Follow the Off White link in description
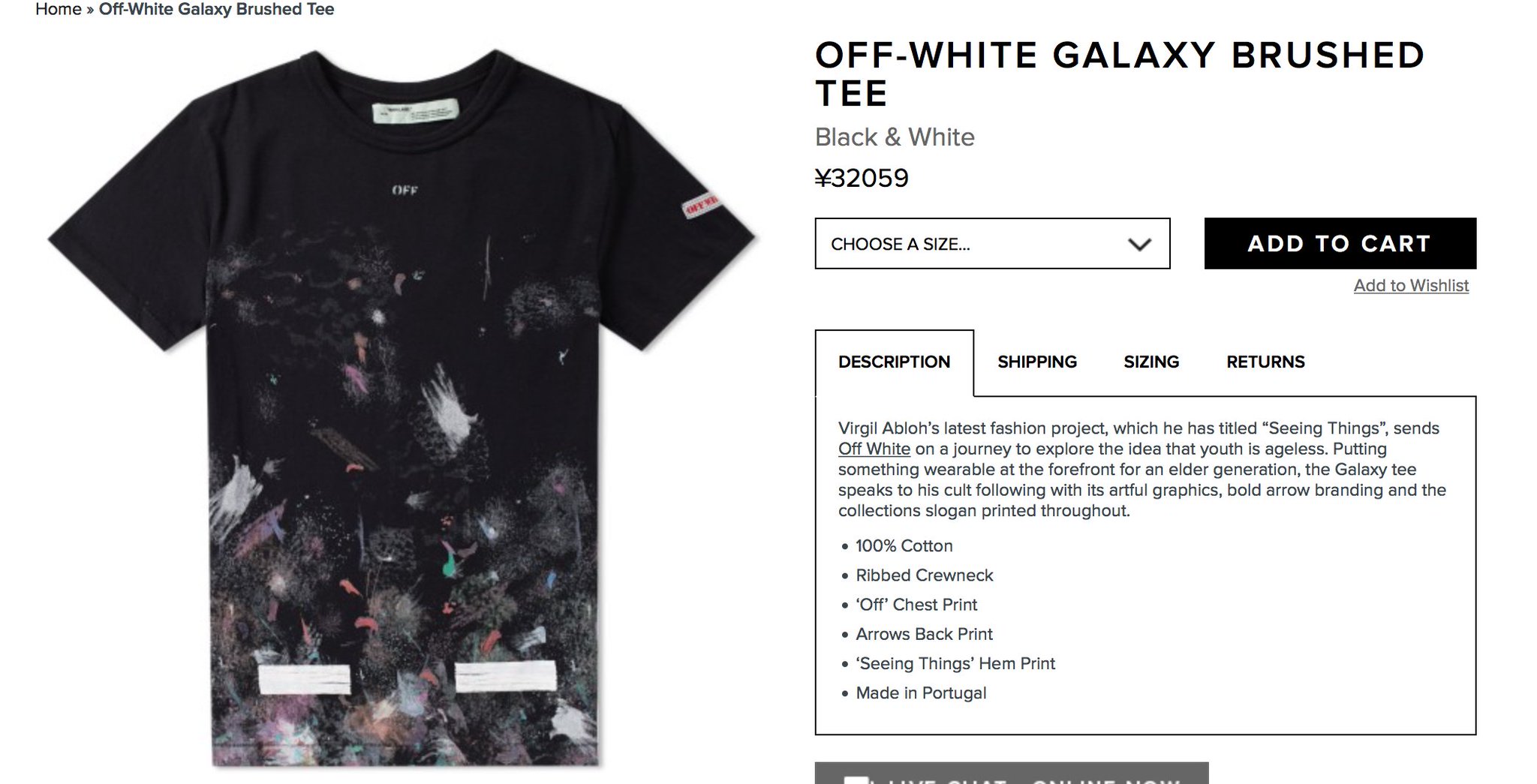 874,449
